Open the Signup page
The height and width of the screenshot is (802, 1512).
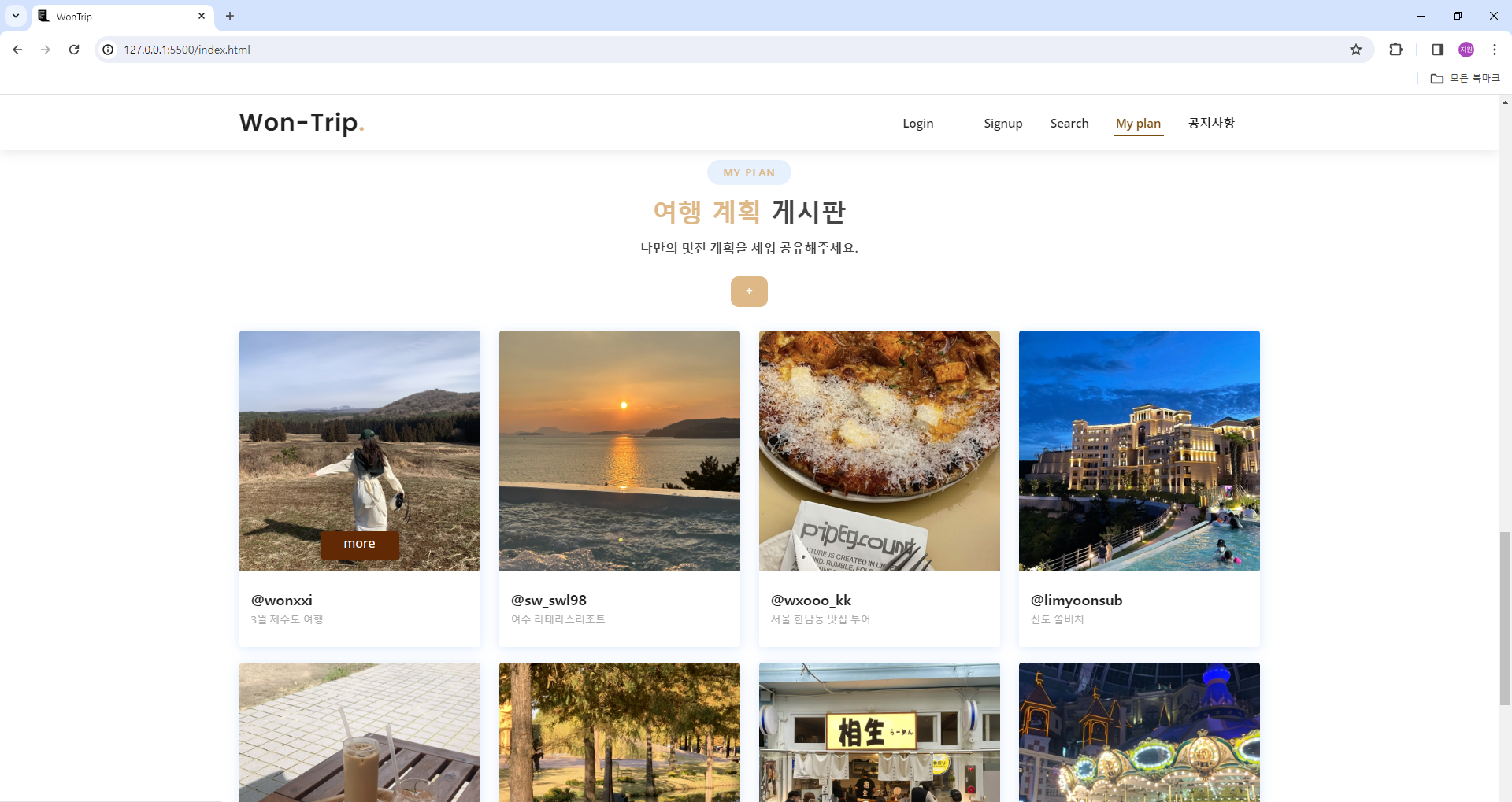pos(1002,124)
